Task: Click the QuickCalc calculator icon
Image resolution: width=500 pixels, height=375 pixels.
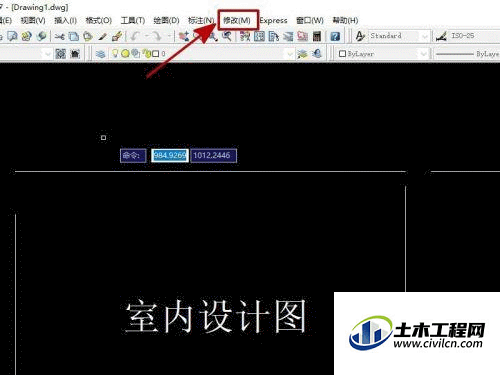Action: pos(317,36)
